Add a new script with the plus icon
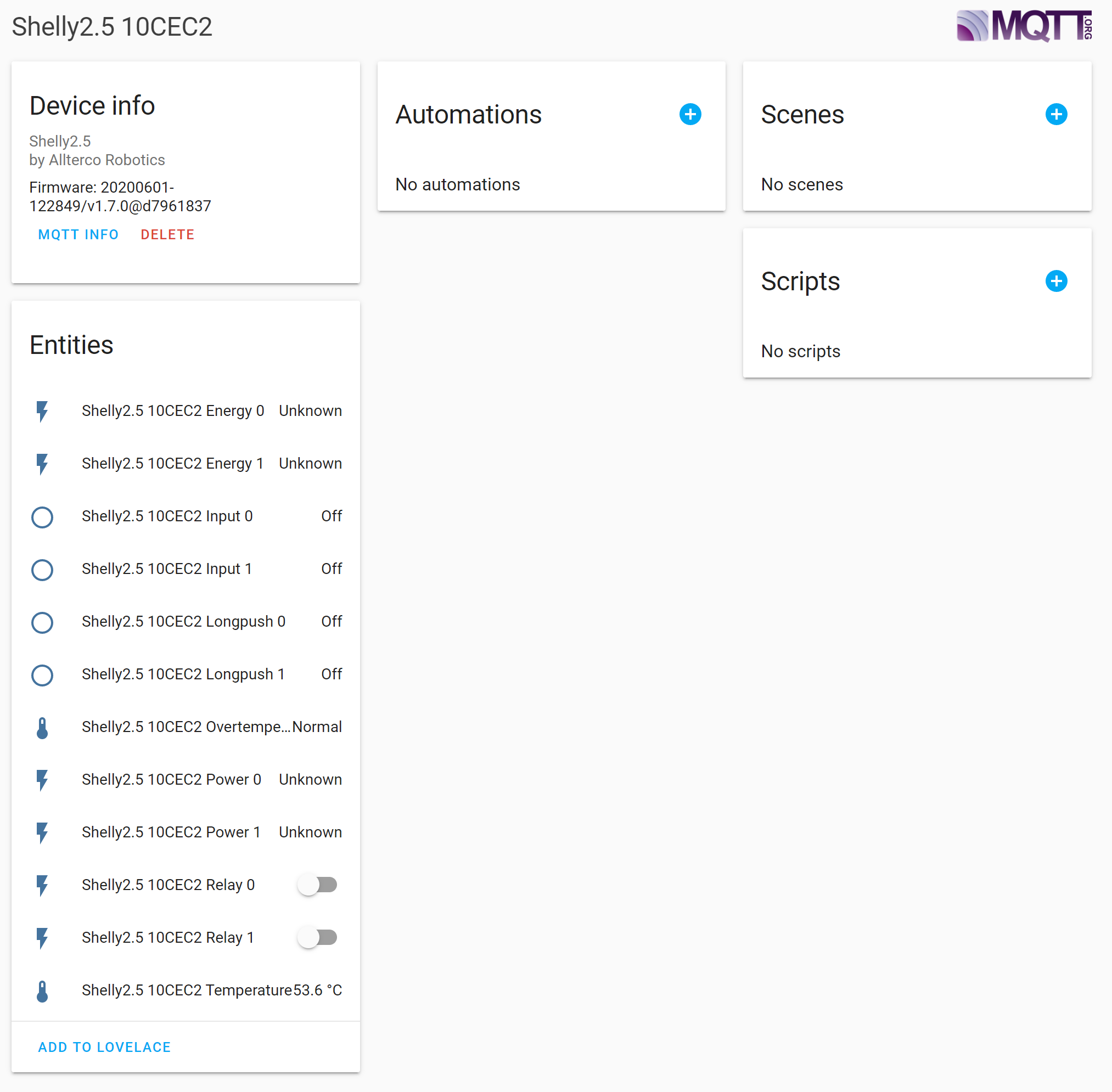This screenshot has width=1112, height=1092. click(1056, 281)
